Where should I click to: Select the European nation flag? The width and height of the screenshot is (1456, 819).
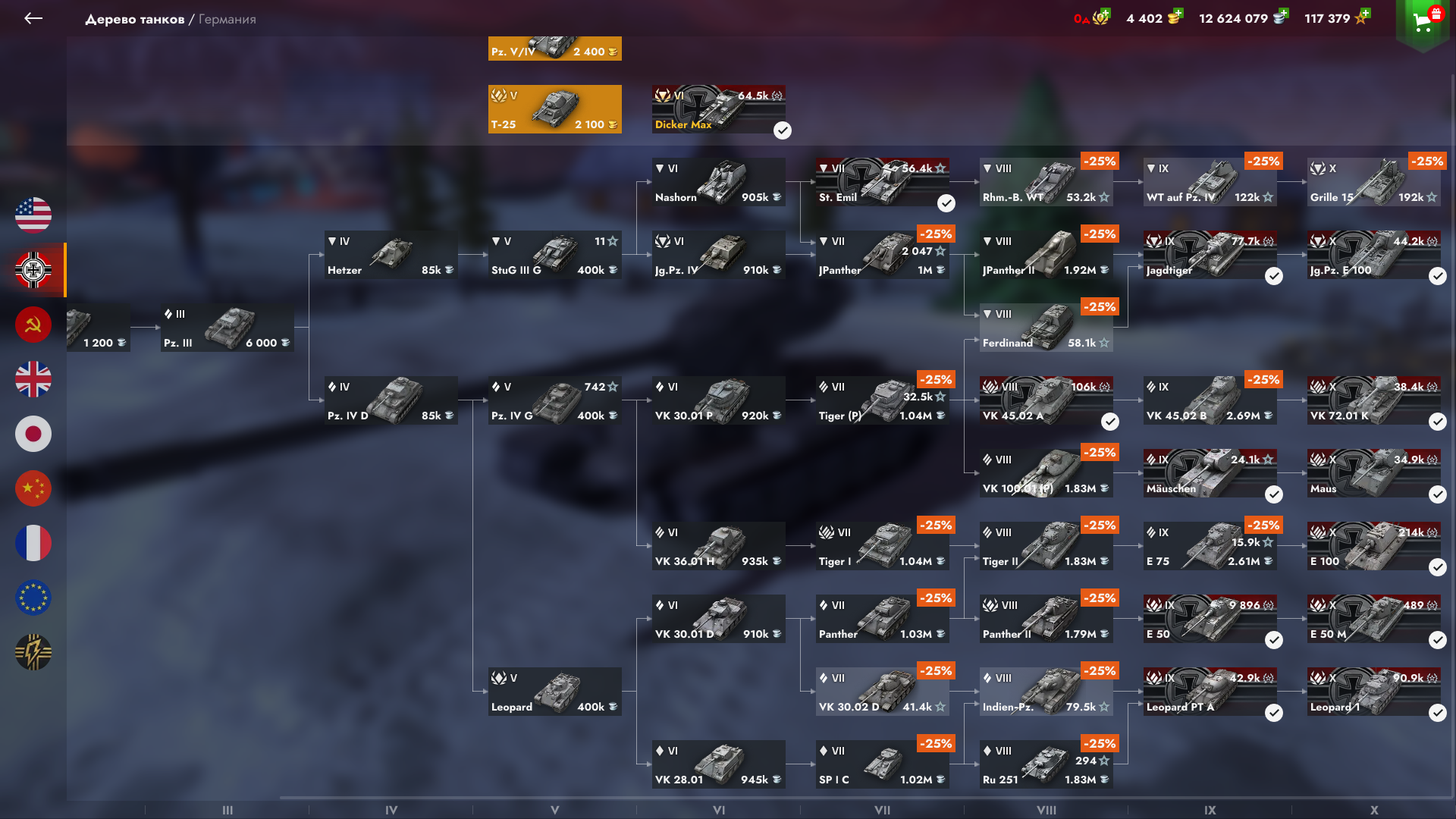[x=33, y=598]
